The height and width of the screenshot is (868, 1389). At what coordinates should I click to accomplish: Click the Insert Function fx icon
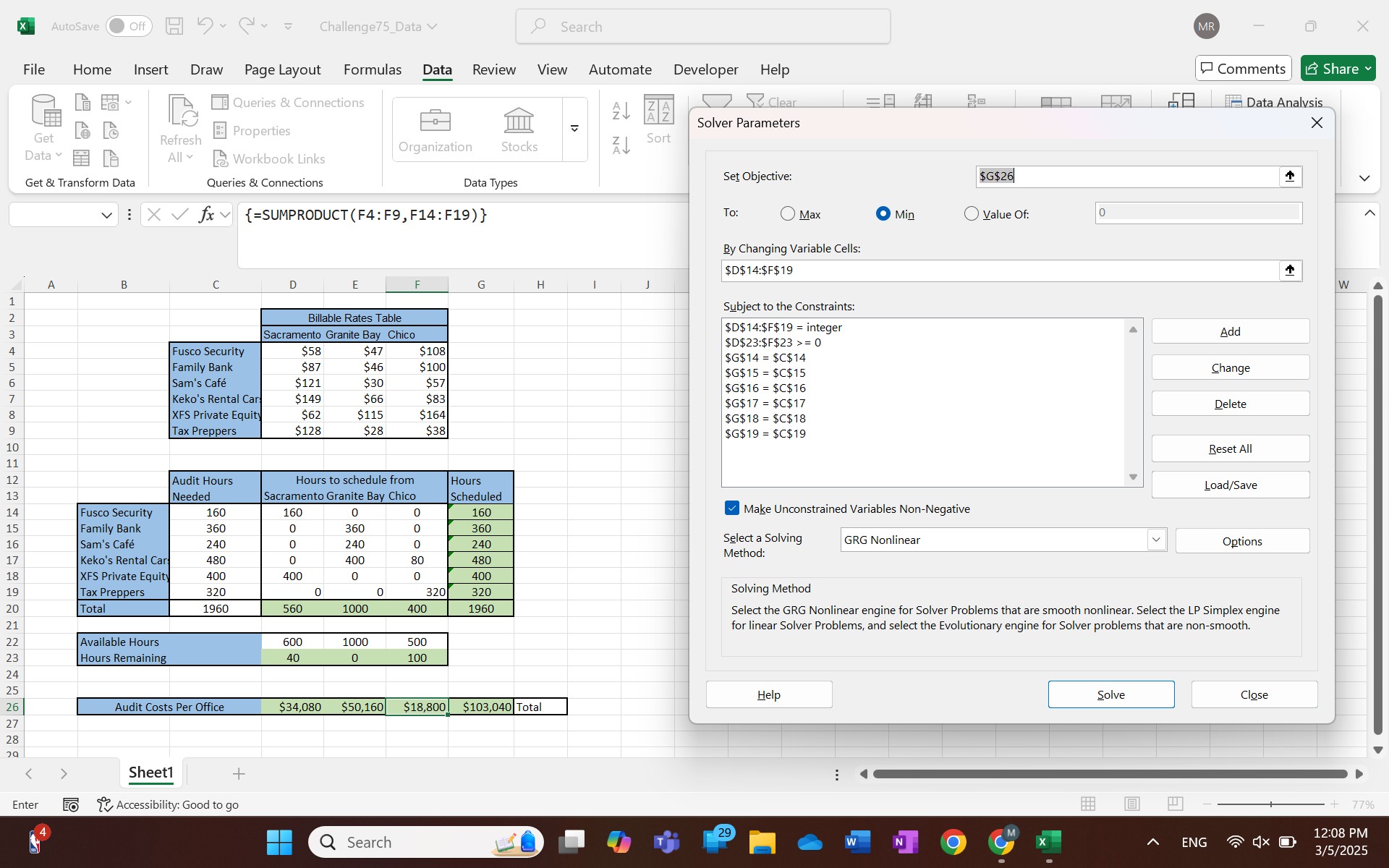[206, 215]
